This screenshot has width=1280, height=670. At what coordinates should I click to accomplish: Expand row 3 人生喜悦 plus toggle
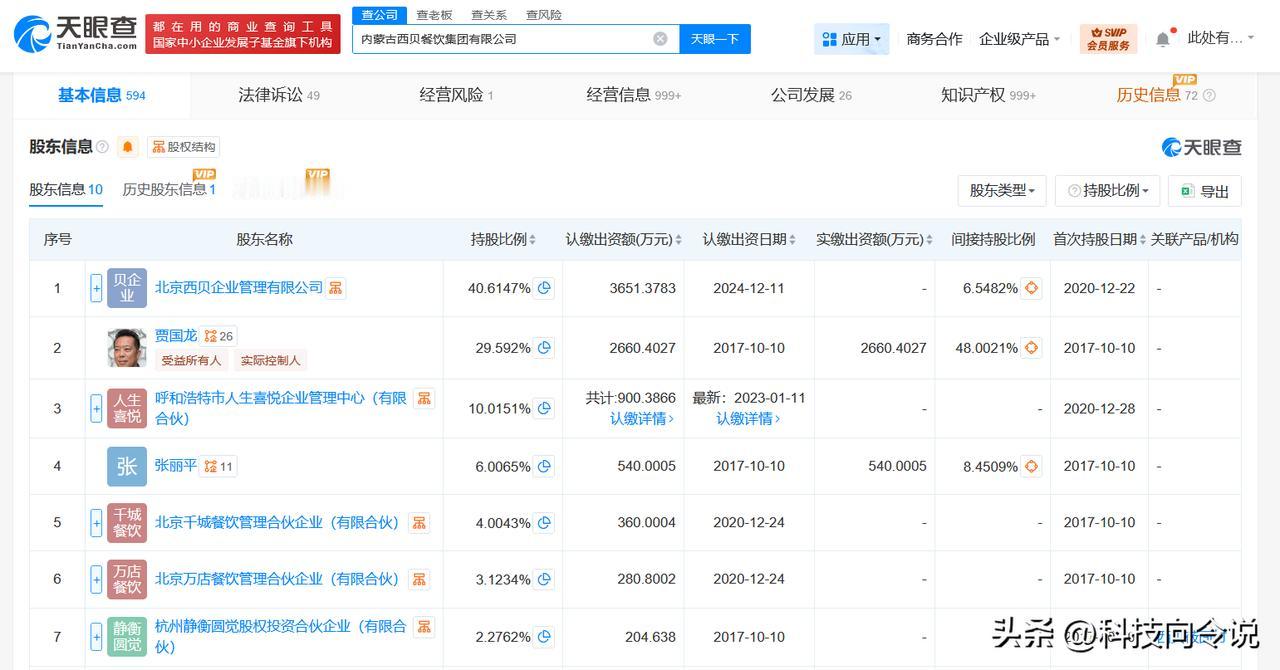pos(97,408)
